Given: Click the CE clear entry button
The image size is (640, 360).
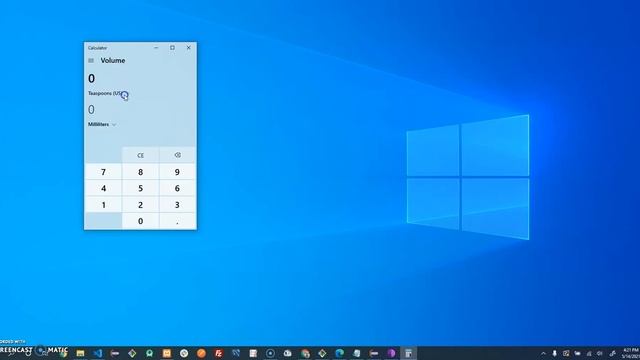Looking at the screenshot, I should (140, 155).
